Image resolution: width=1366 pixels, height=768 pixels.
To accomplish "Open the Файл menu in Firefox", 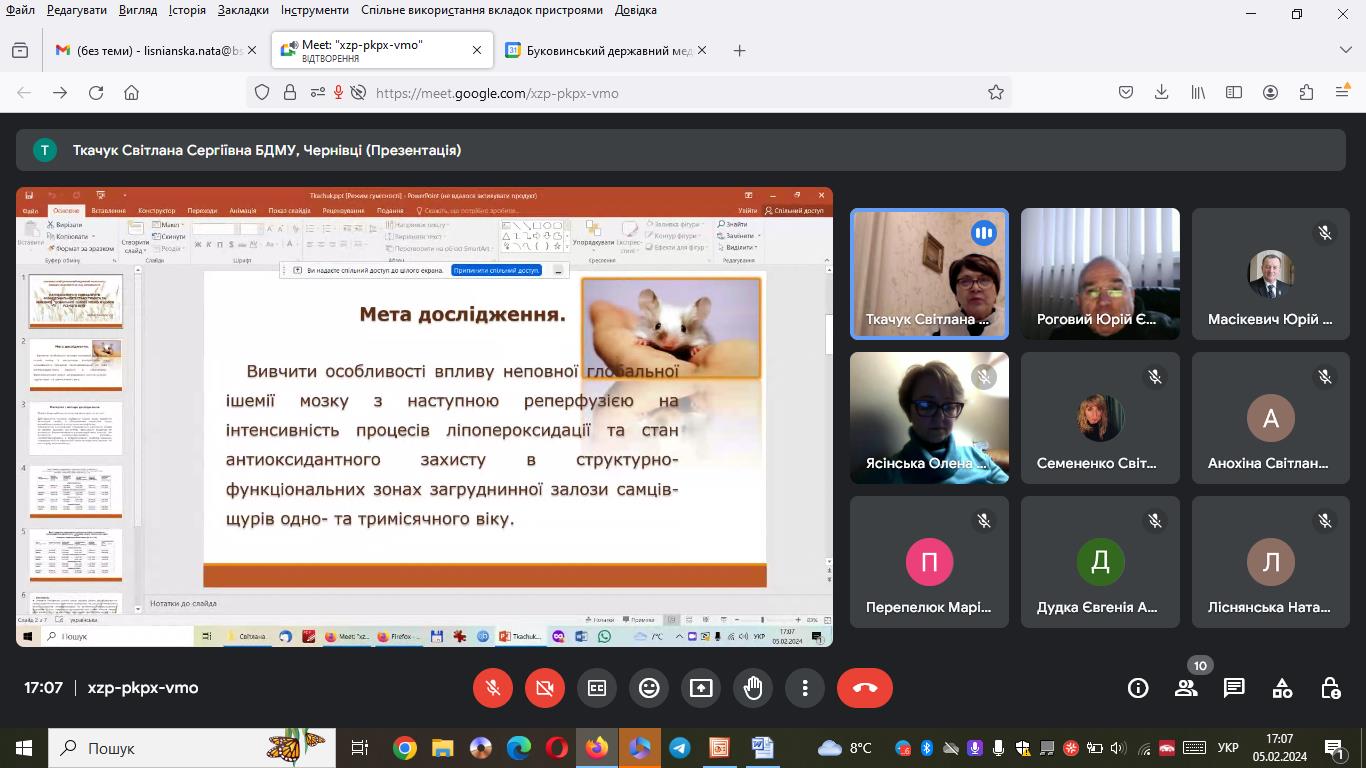I will [x=20, y=10].
